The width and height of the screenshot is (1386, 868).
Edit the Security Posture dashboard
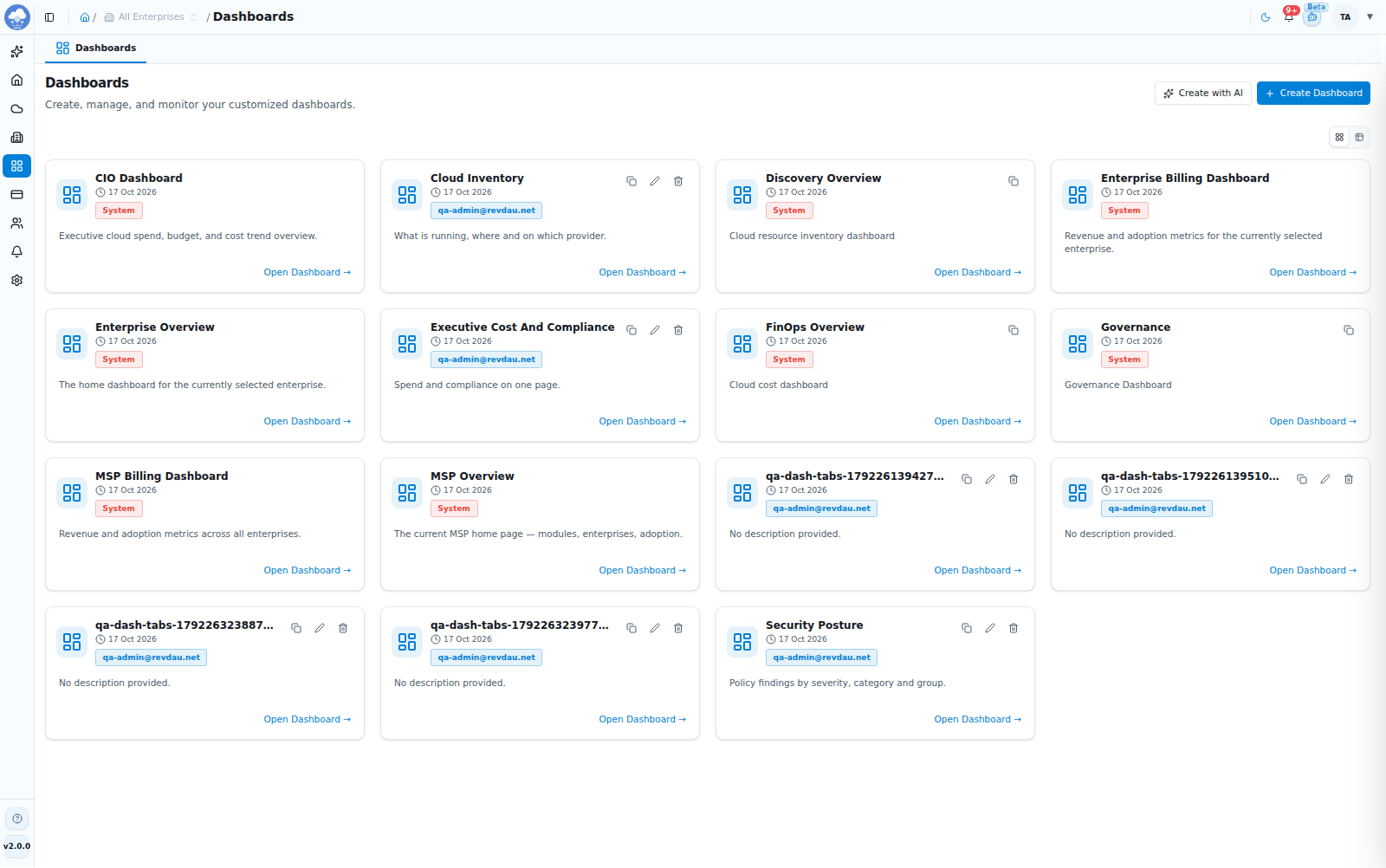pyautogui.click(x=990, y=628)
